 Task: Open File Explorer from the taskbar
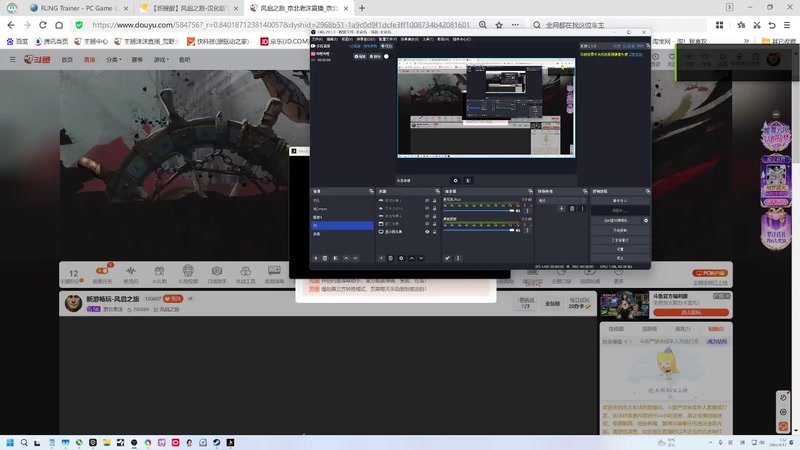coord(106,443)
